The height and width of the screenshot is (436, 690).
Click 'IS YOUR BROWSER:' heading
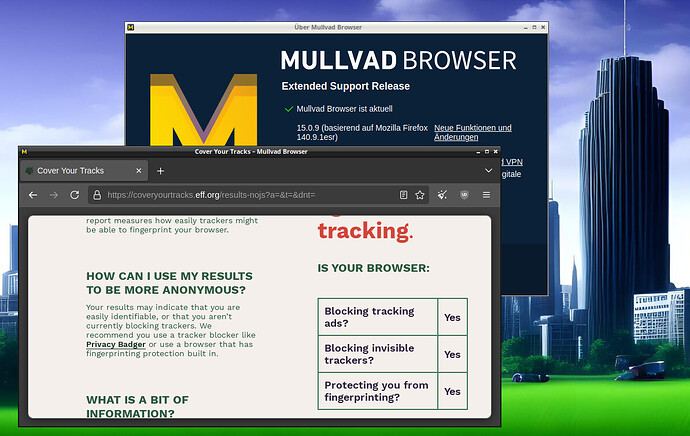[x=374, y=268]
